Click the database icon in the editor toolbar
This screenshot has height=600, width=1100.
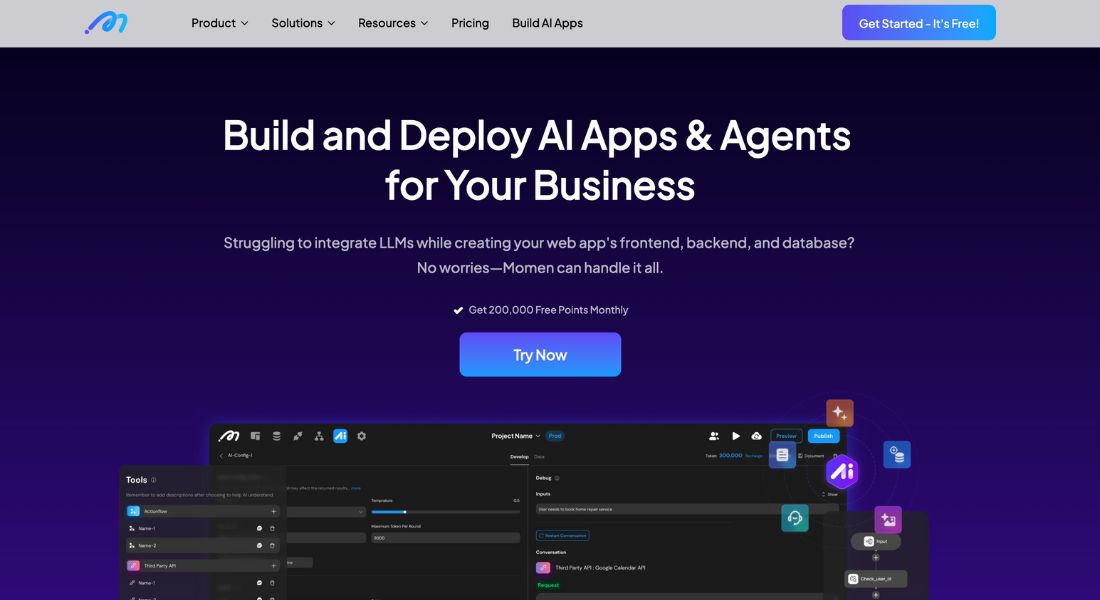point(276,437)
